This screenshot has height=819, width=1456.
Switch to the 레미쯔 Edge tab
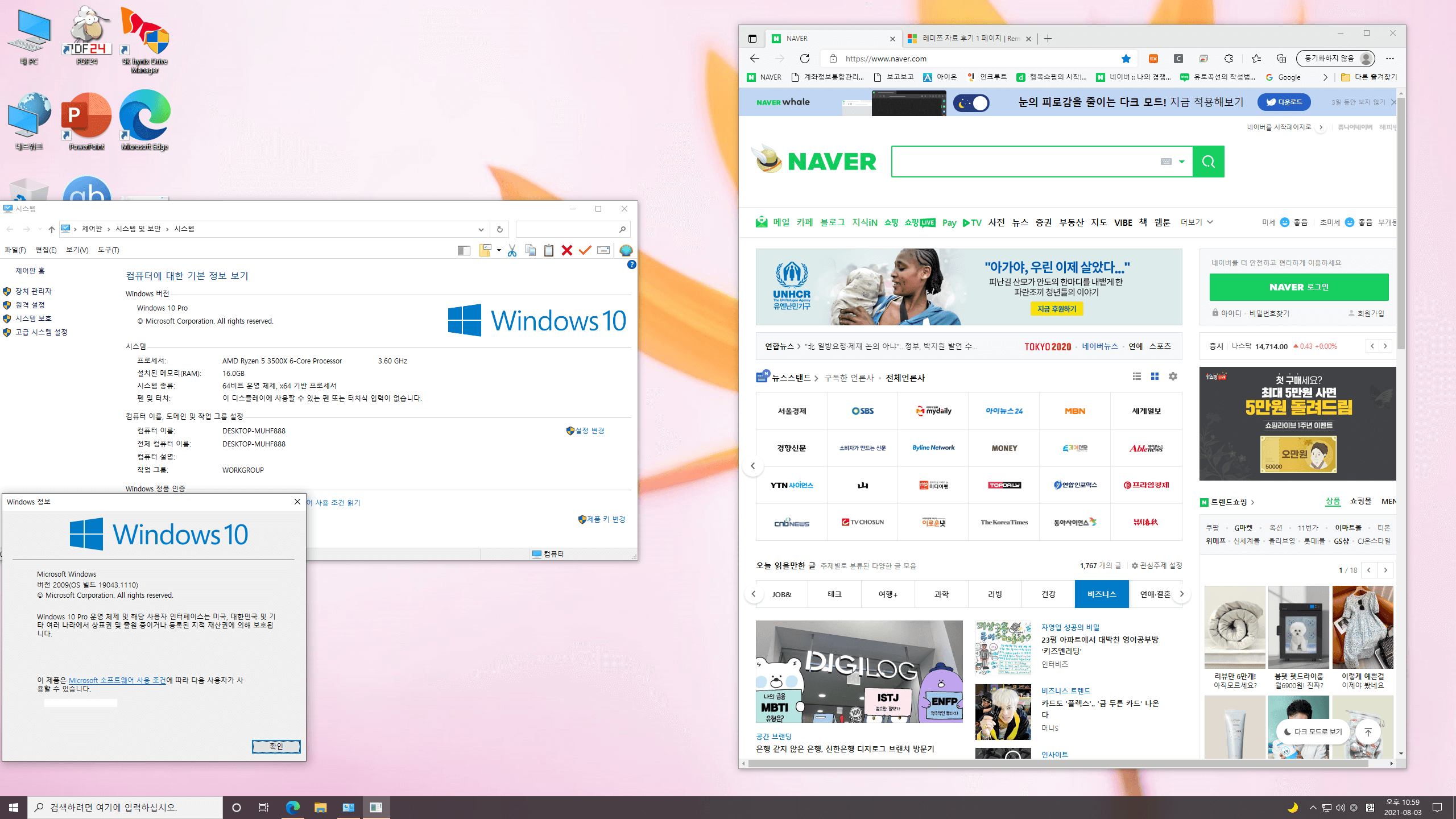click(969, 39)
